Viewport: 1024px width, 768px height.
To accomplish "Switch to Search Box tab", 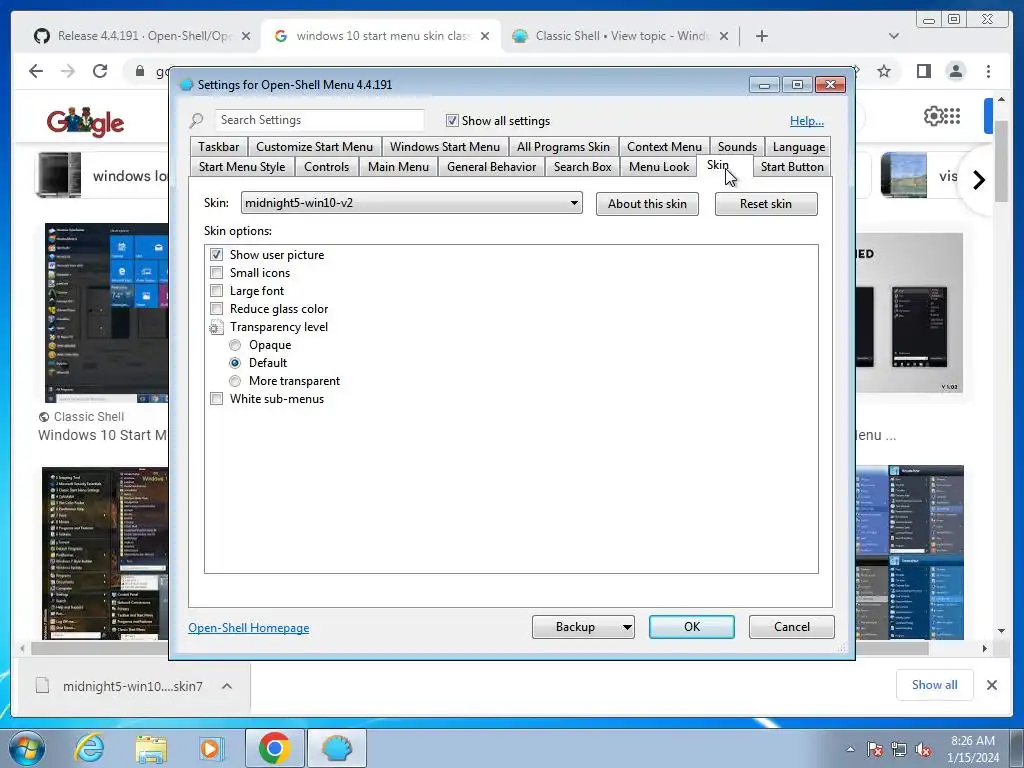I will (x=583, y=167).
